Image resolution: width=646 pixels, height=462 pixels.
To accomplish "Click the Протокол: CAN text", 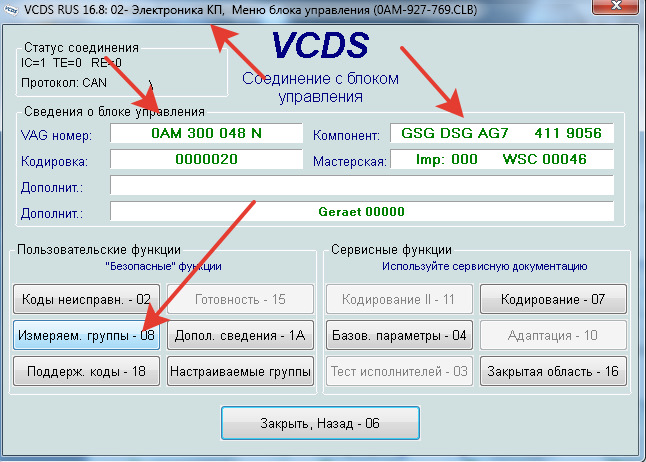I will pos(64,83).
